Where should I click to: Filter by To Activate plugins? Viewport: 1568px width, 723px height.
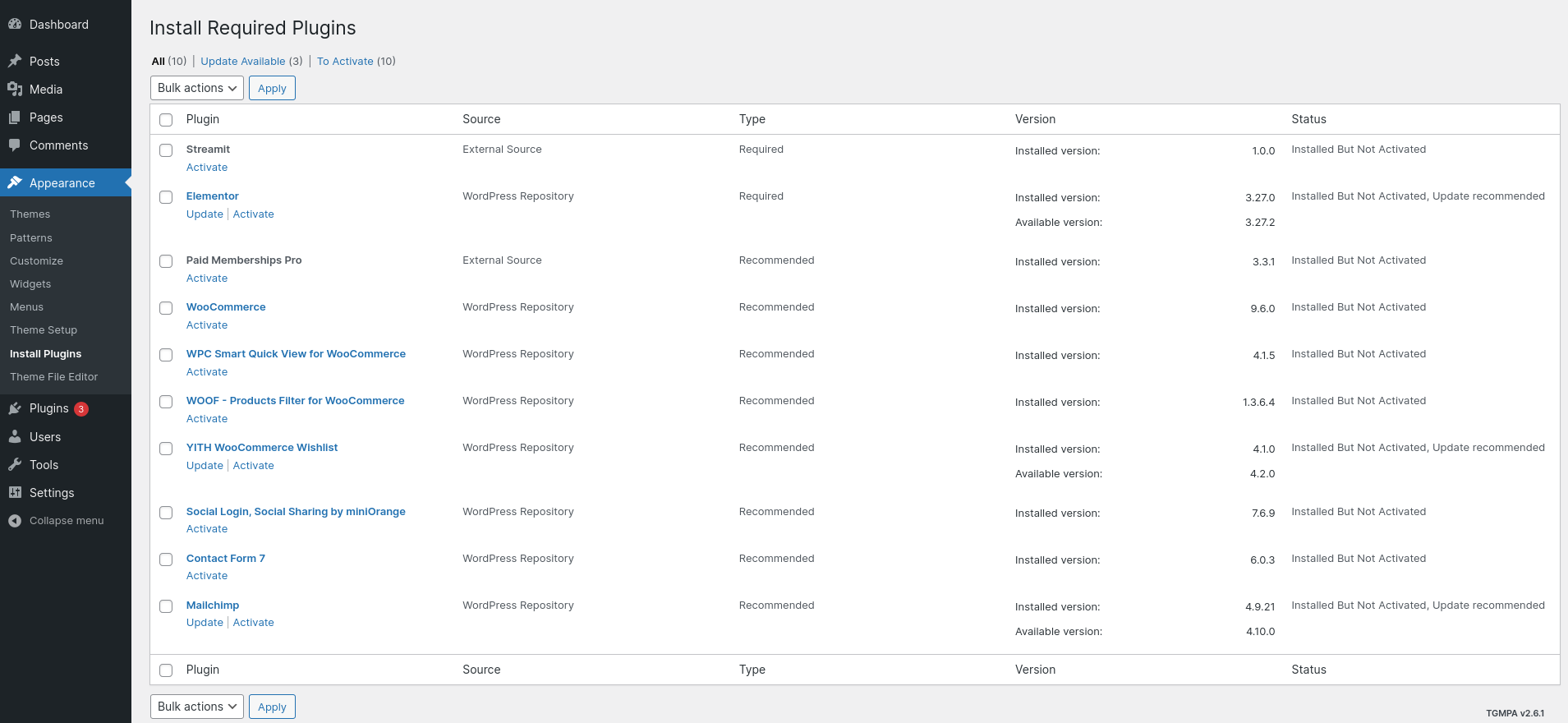coord(345,62)
